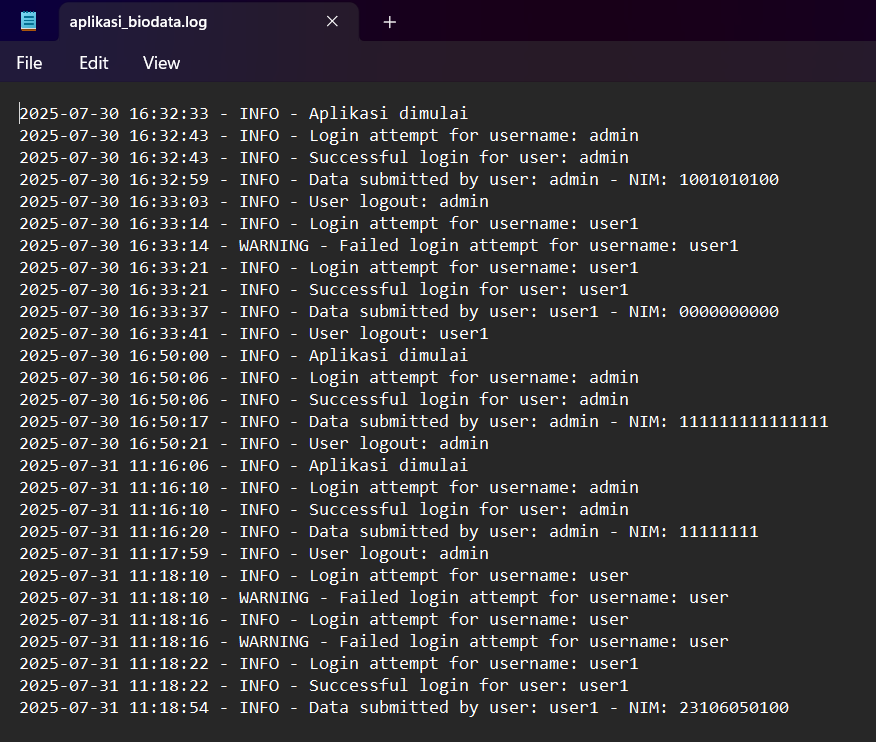876x742 pixels.
Task: Click WARNING in the first 11:18:10 failed login
Action: pos(273,598)
